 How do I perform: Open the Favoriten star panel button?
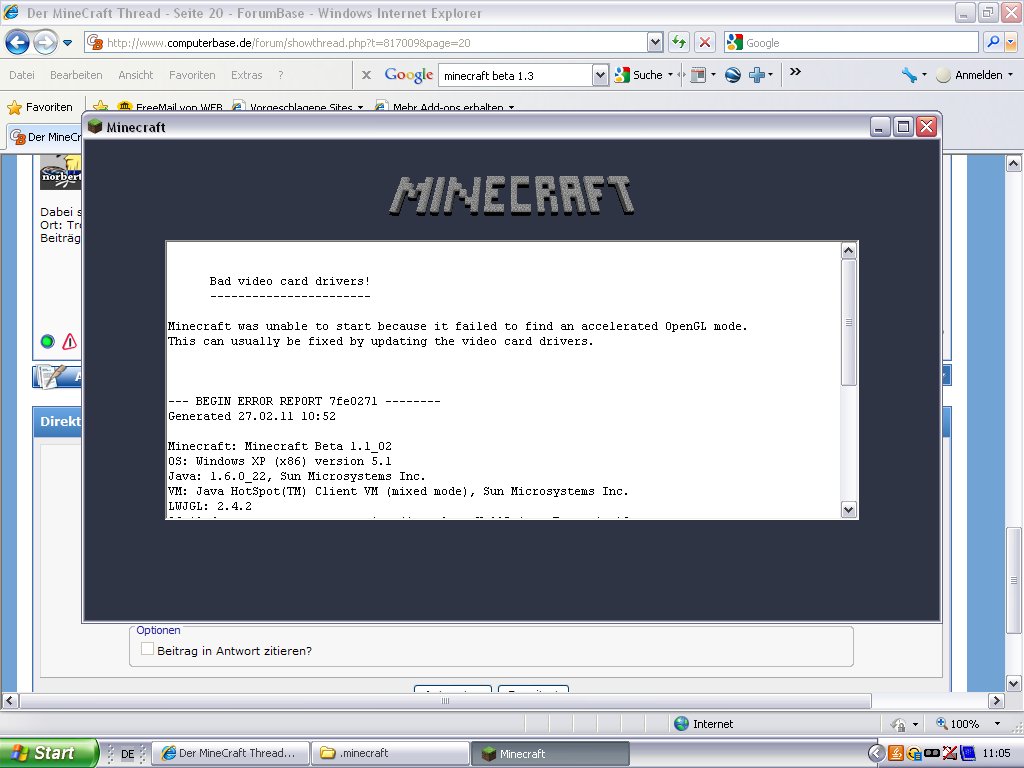click(x=40, y=107)
